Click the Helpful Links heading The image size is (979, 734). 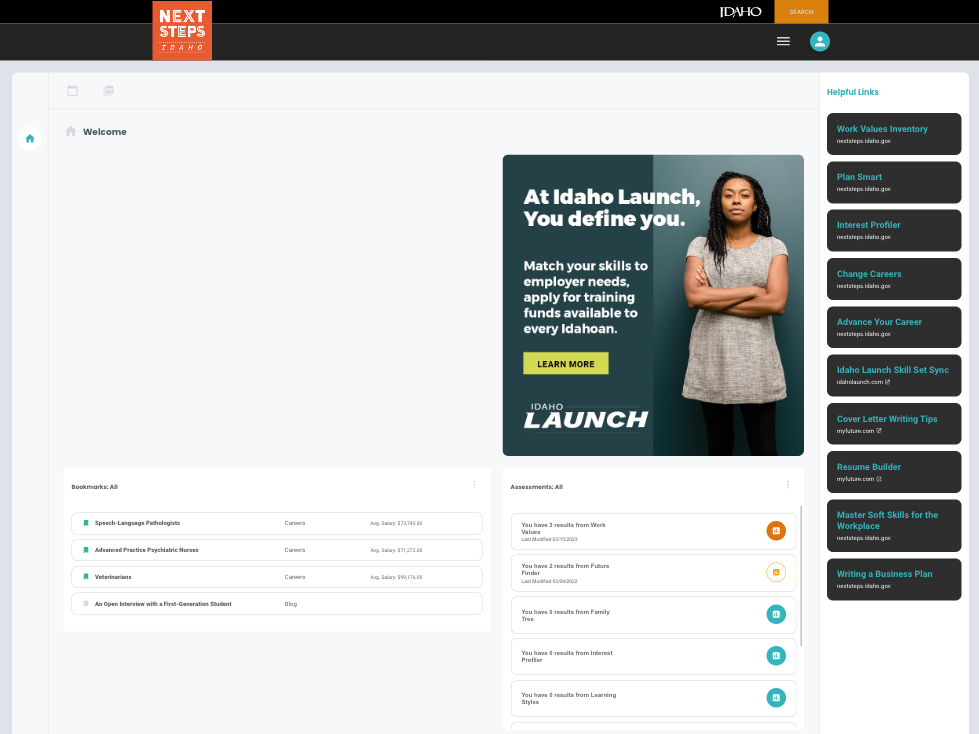coord(852,92)
